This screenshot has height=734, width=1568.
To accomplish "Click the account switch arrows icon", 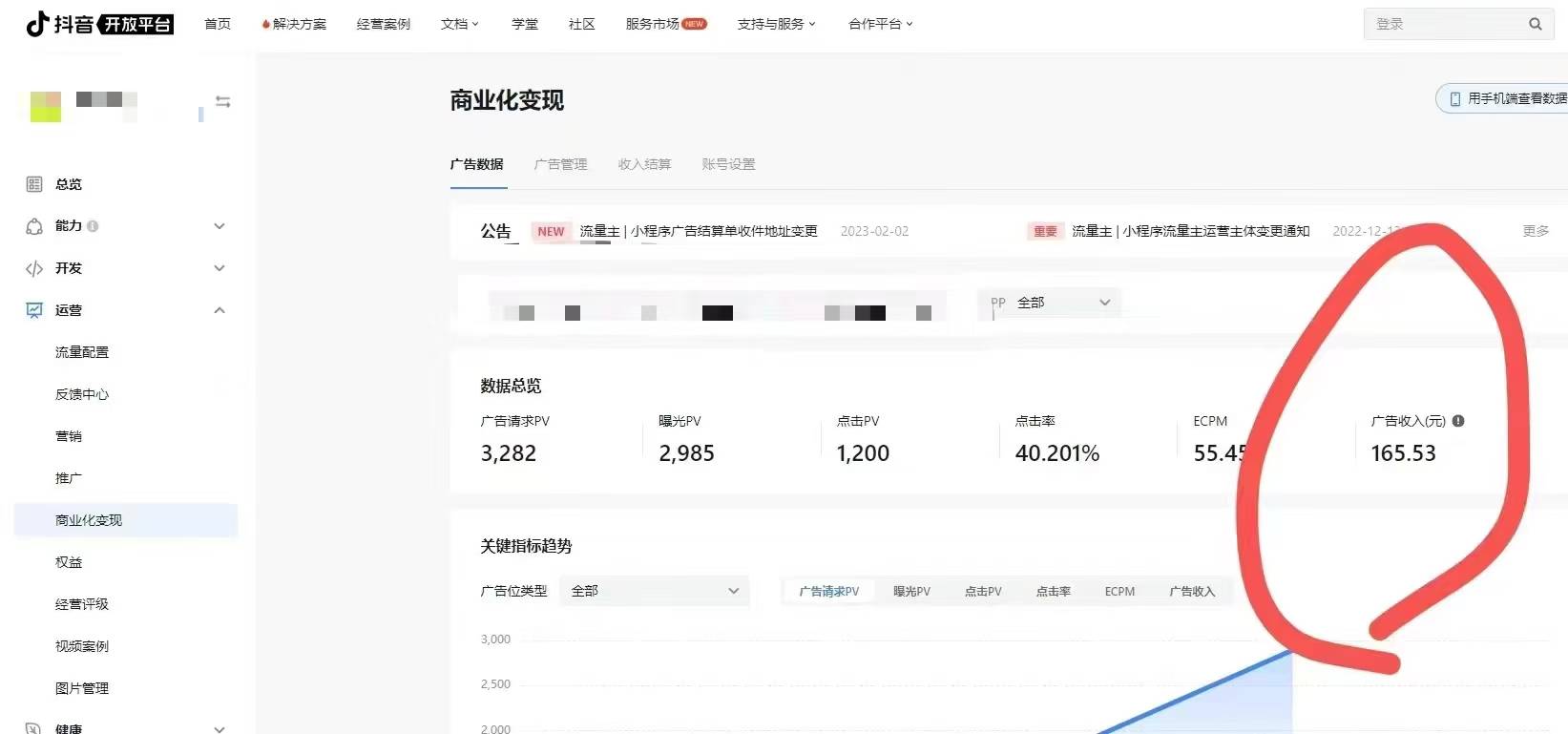I will click(x=222, y=102).
